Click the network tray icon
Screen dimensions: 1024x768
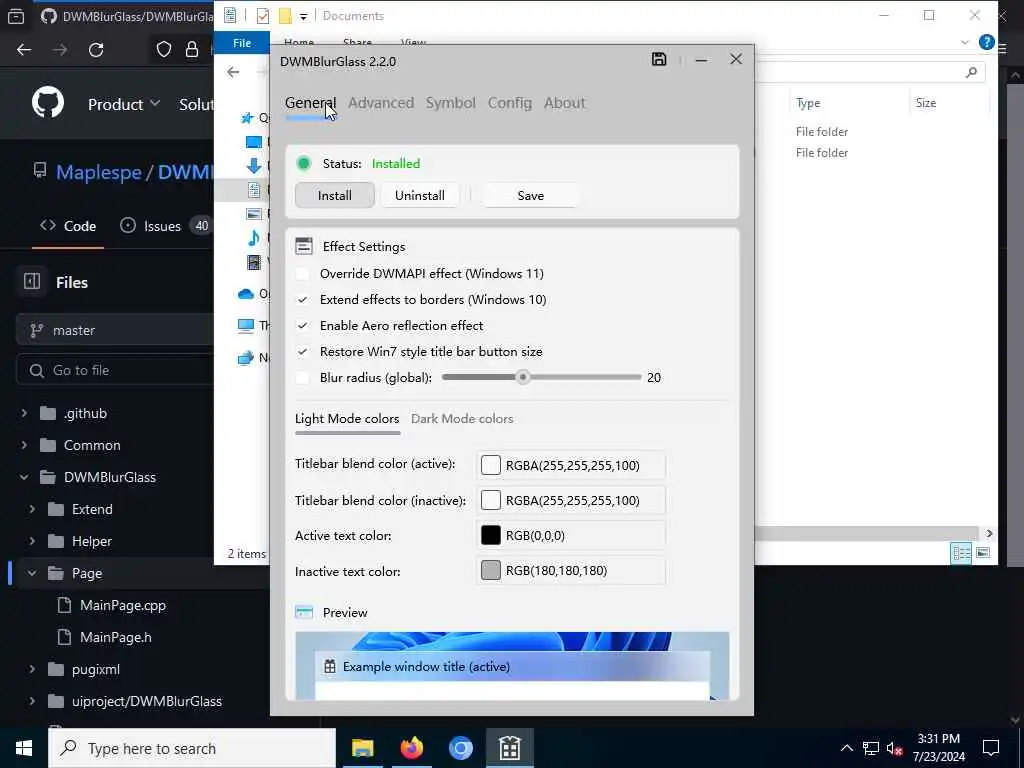(x=871, y=748)
